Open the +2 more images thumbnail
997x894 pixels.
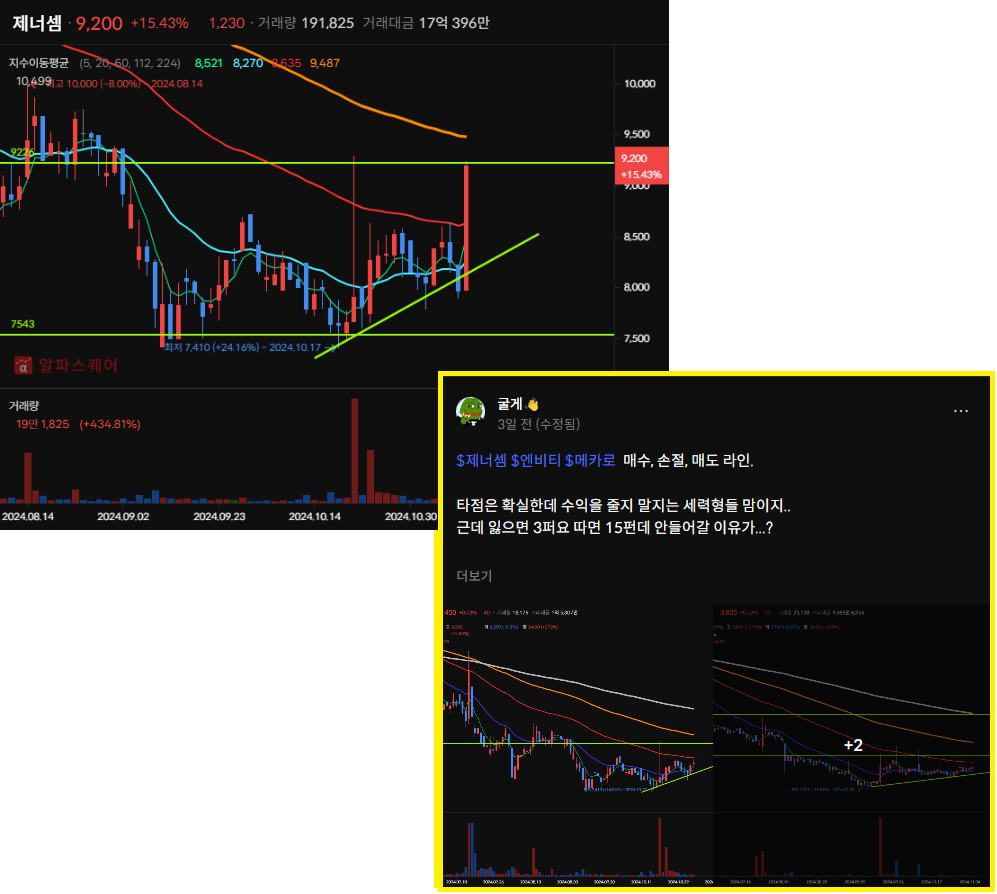(x=852, y=743)
